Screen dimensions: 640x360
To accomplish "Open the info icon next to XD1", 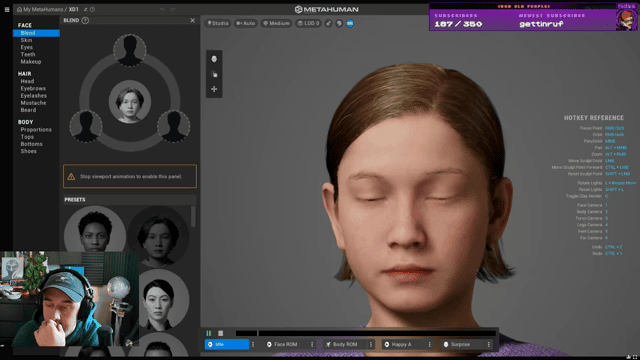I will tap(93, 9).
